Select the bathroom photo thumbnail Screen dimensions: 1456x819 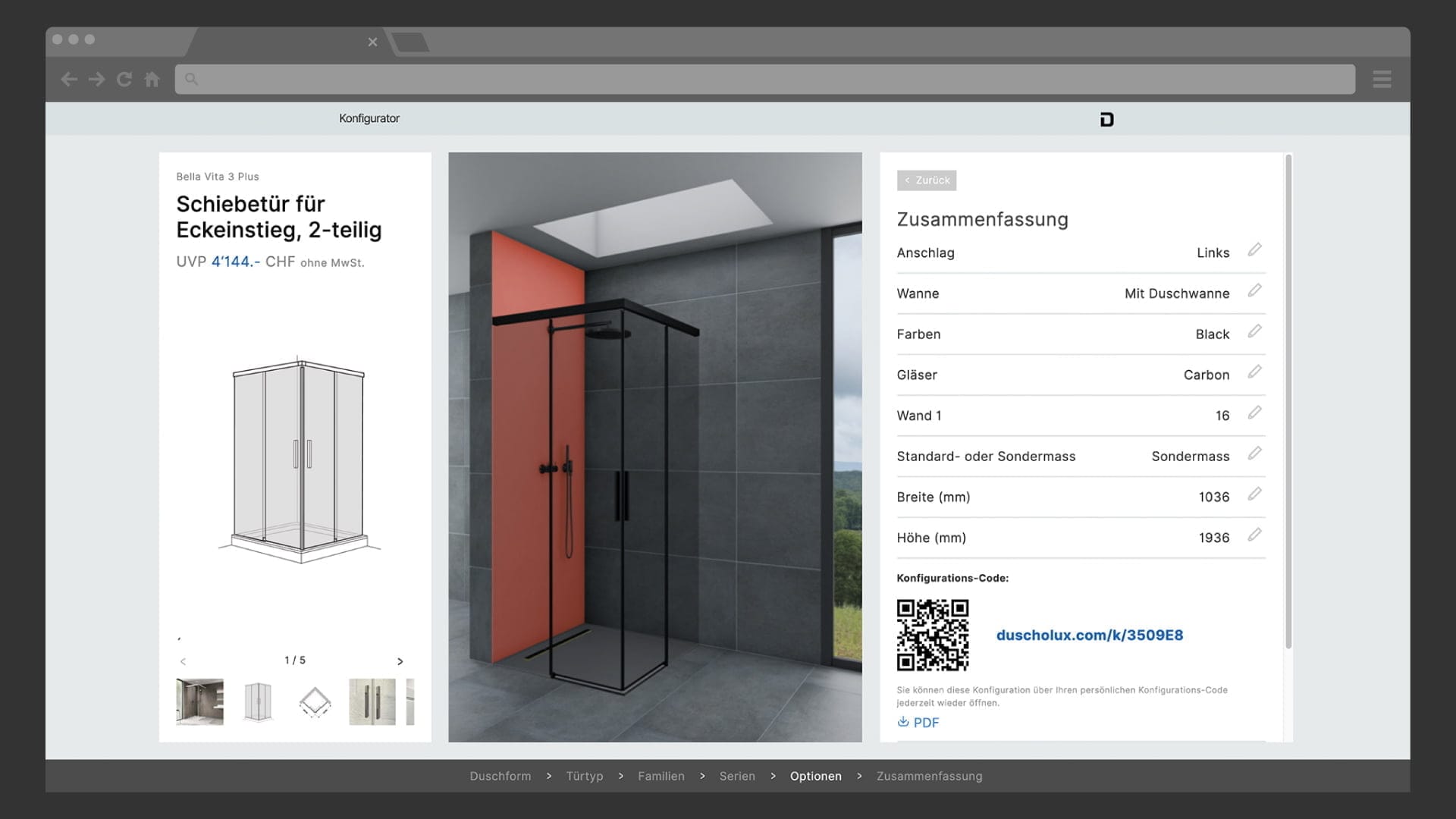[199, 701]
